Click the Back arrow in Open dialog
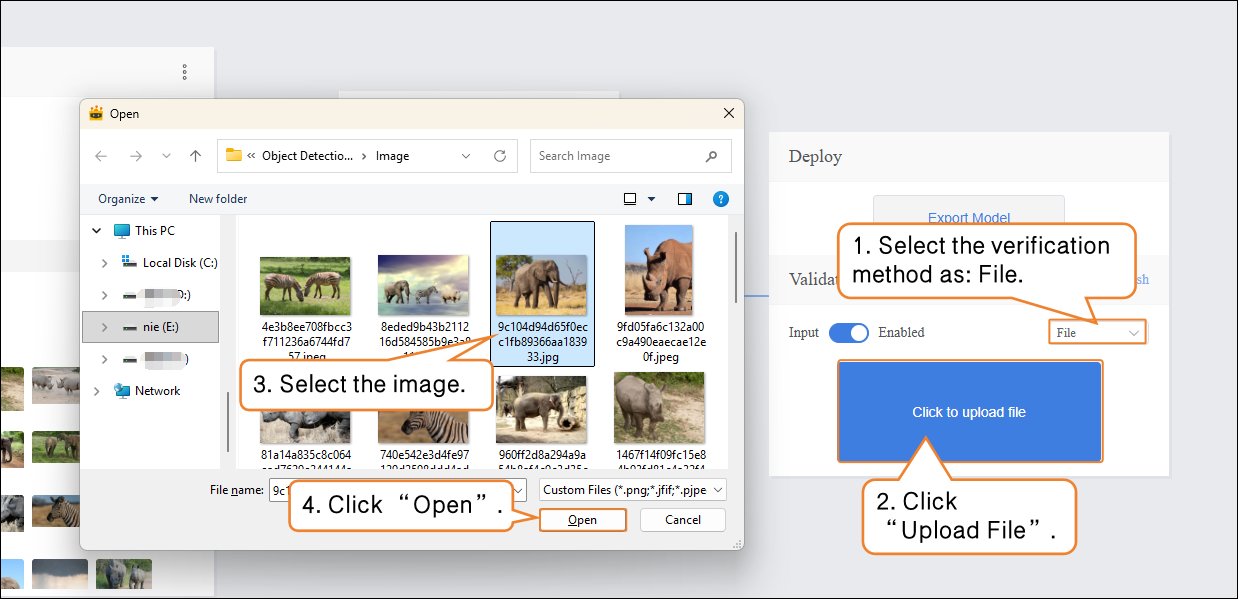Viewport: 1238px width, 599px height. click(101, 156)
